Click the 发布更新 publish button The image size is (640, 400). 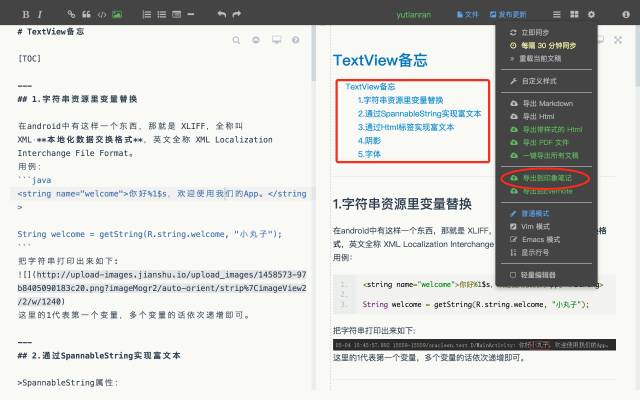[x=508, y=15]
